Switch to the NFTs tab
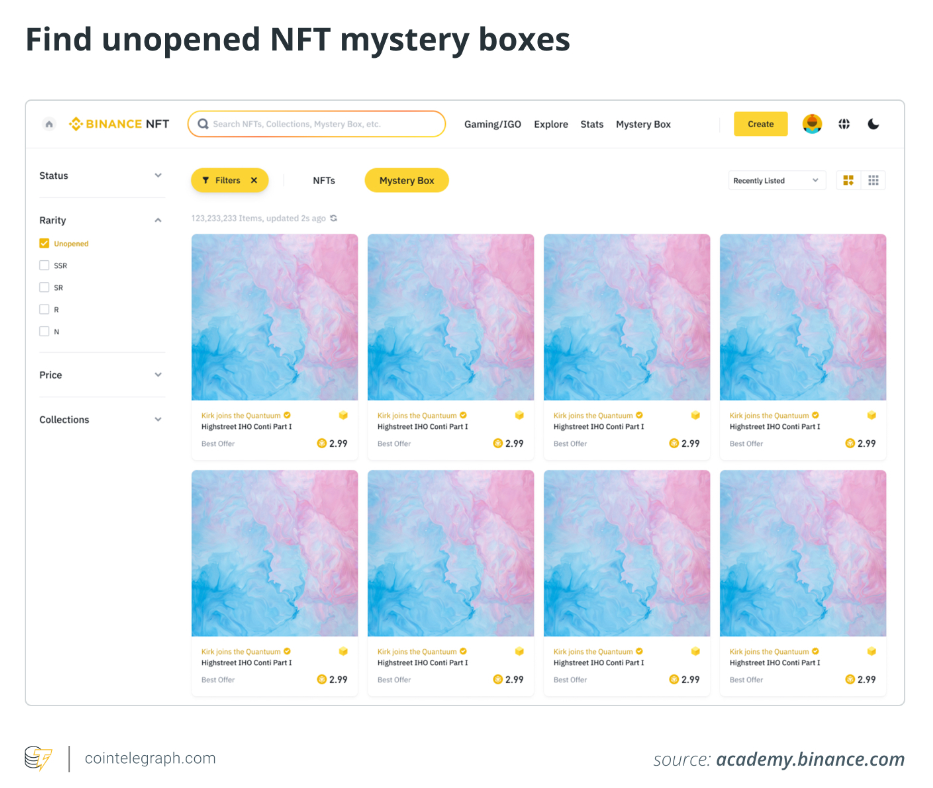This screenshot has height=788, width=933. coord(324,181)
